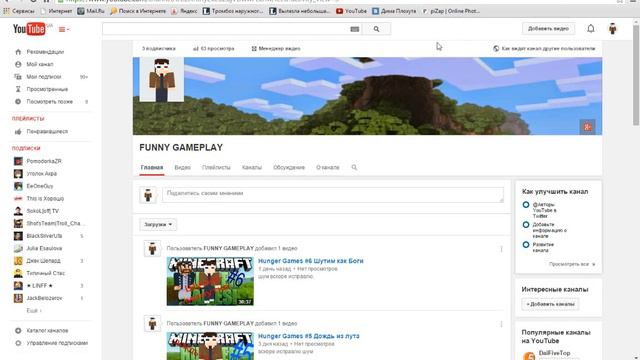Screen dimensions: 640x360
Task: Open Мой канал in sidebar
Action: pyautogui.click(x=40, y=64)
